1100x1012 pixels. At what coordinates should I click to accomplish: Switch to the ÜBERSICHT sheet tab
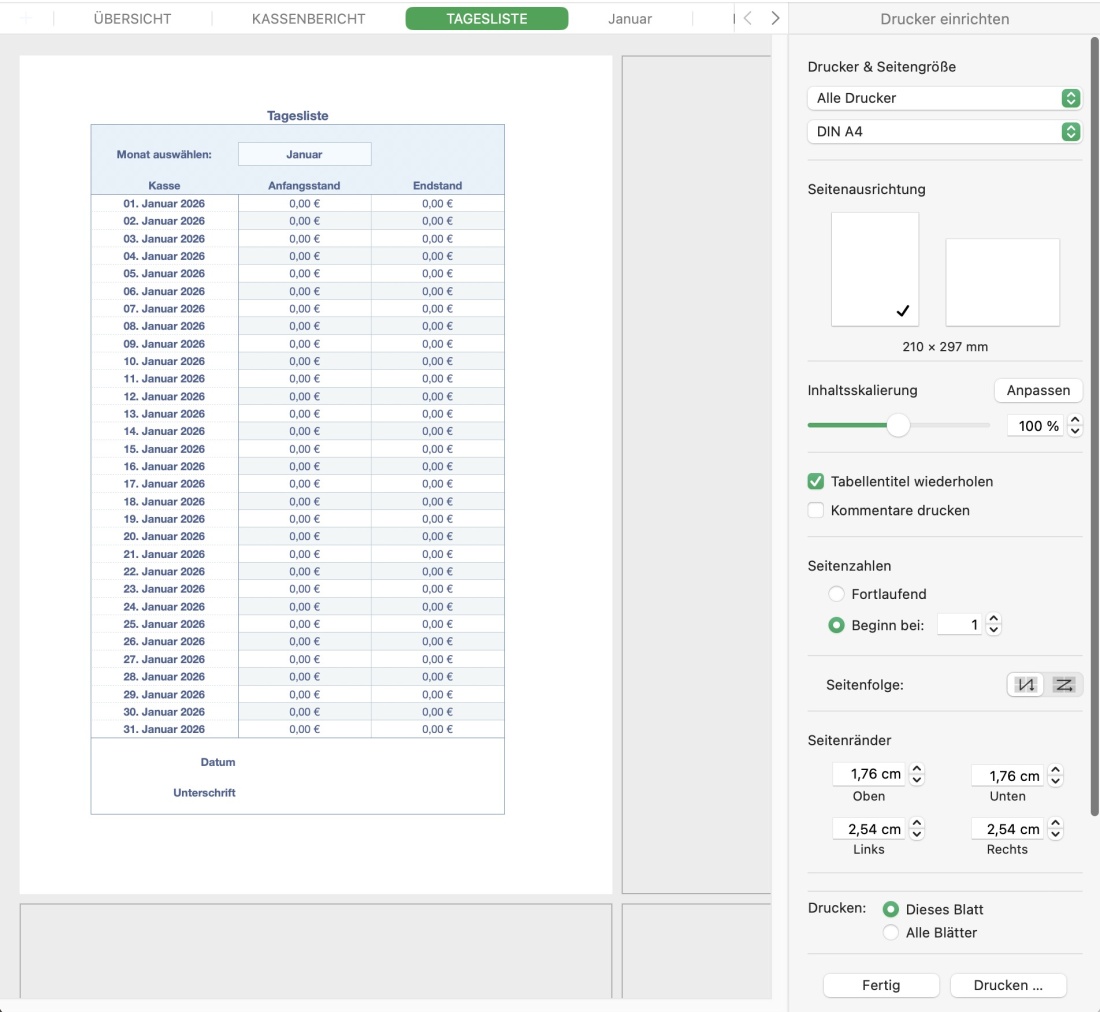(x=132, y=19)
